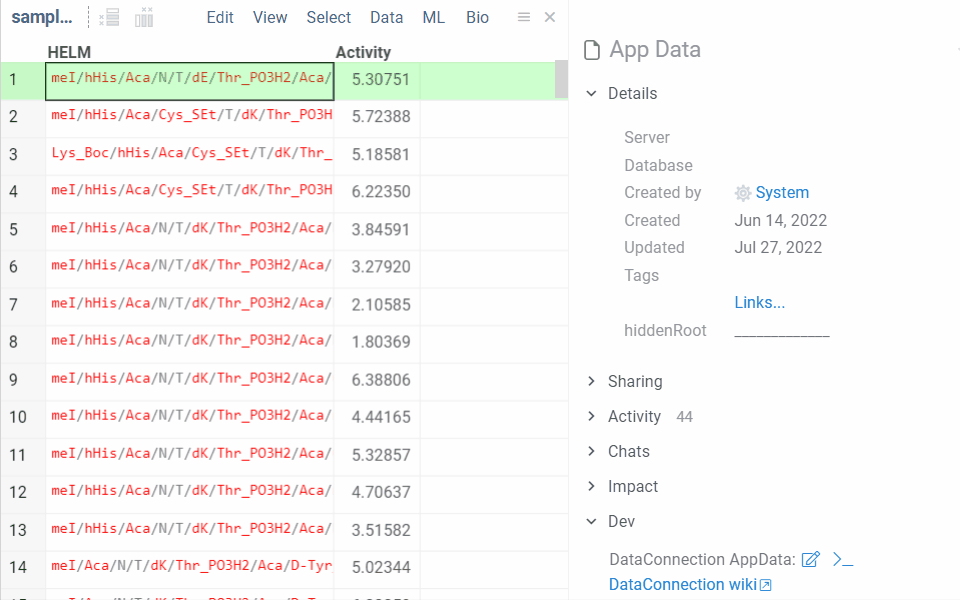The width and height of the screenshot is (960, 600).
Task: Open the hamburger menu above the table
Action: 522,16
